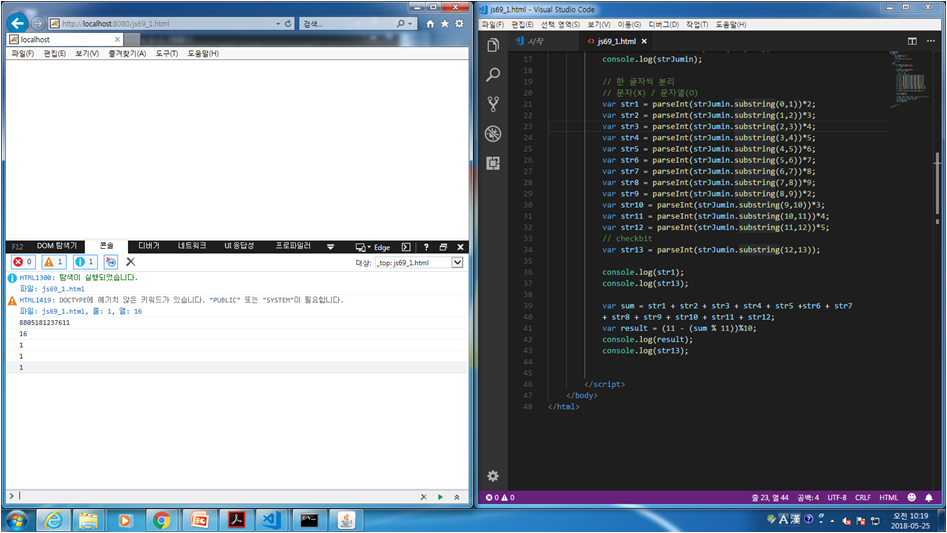The height and width of the screenshot is (533, 947).
Task: Open F12 developer tools help
Action: [x=426, y=247]
